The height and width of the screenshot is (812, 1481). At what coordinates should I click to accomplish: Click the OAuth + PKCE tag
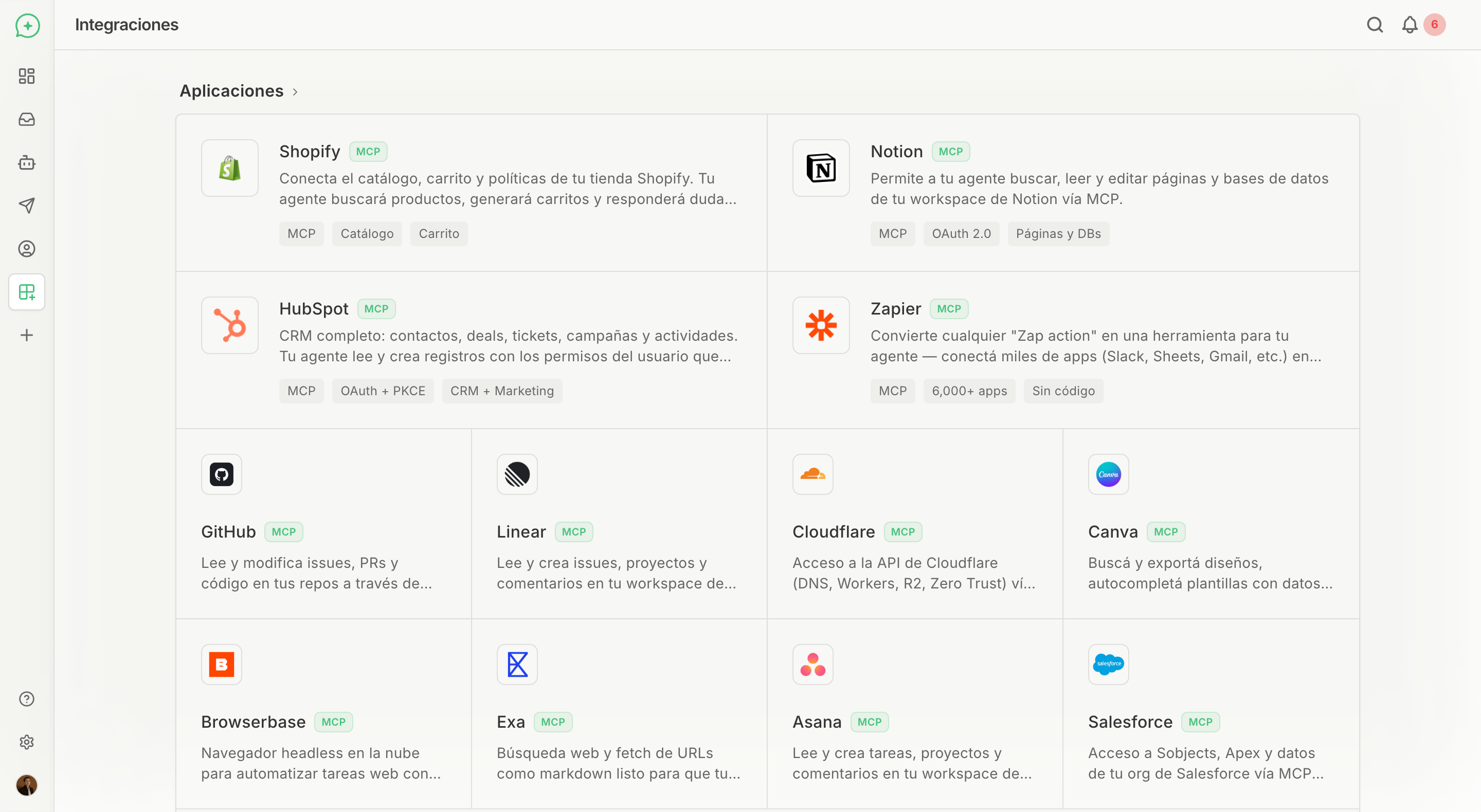pyautogui.click(x=382, y=391)
